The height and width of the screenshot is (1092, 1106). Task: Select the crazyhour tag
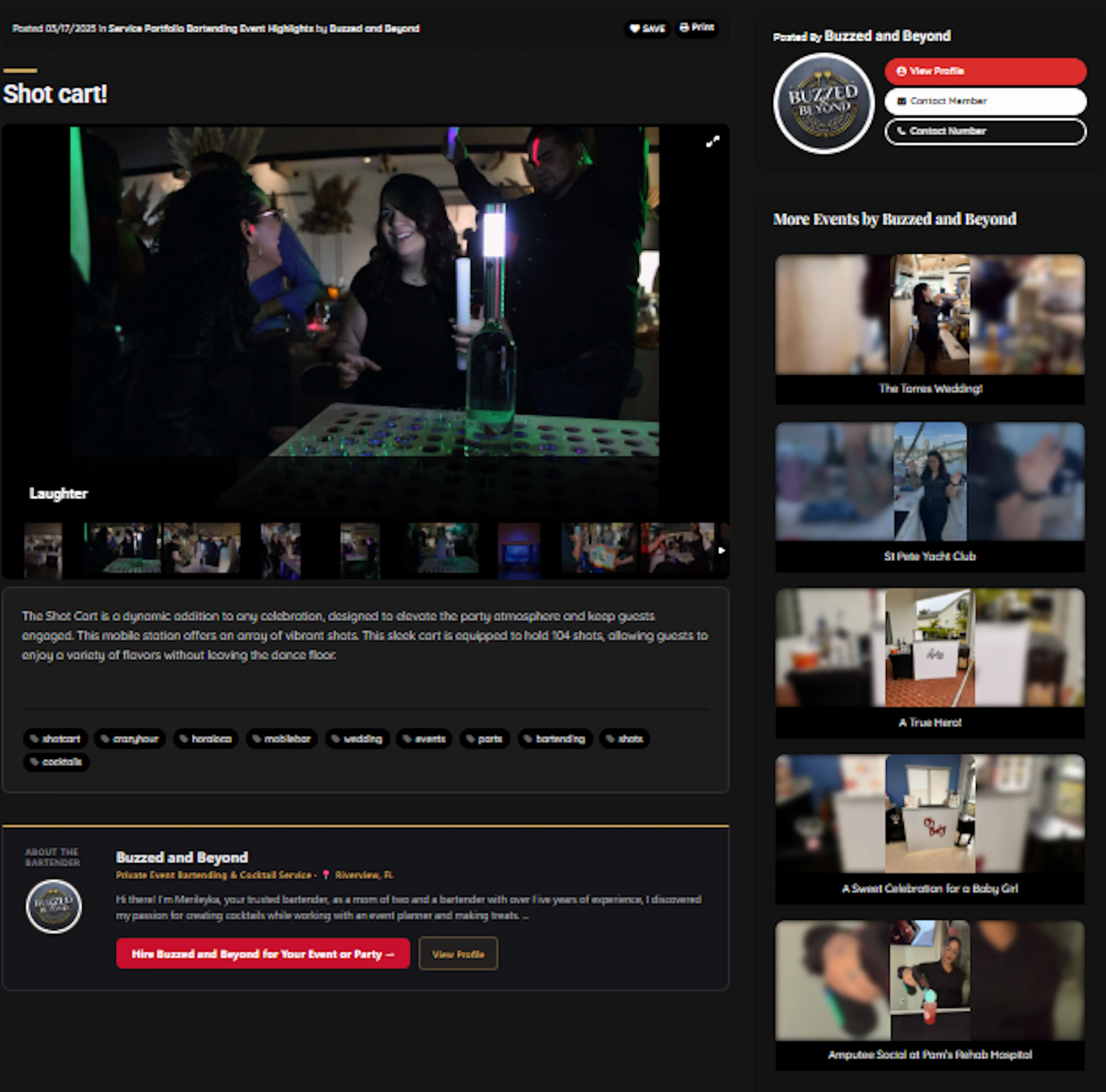130,739
